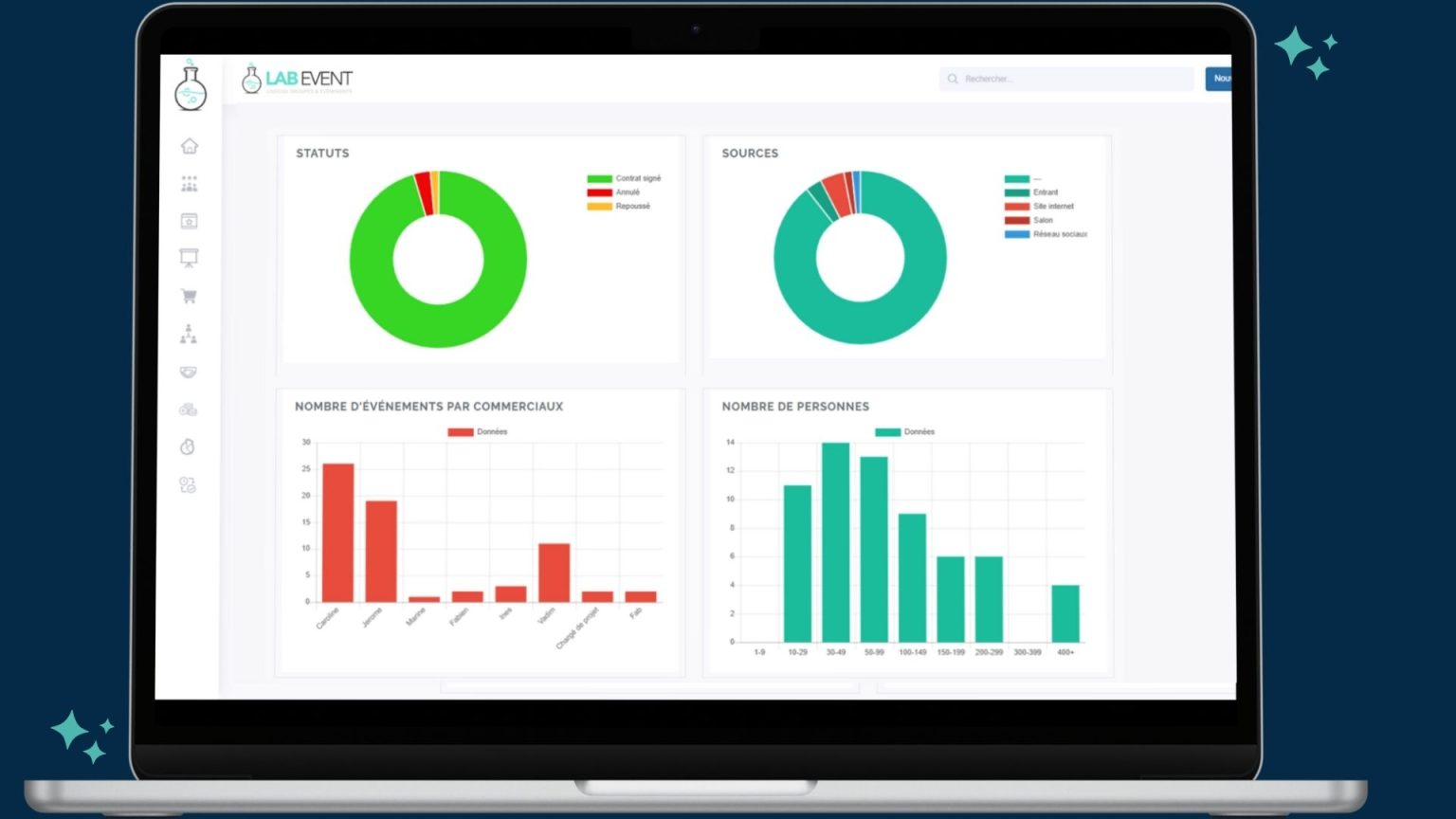
Task: Click the stopwatch icon in sidebar
Action: [x=190, y=446]
